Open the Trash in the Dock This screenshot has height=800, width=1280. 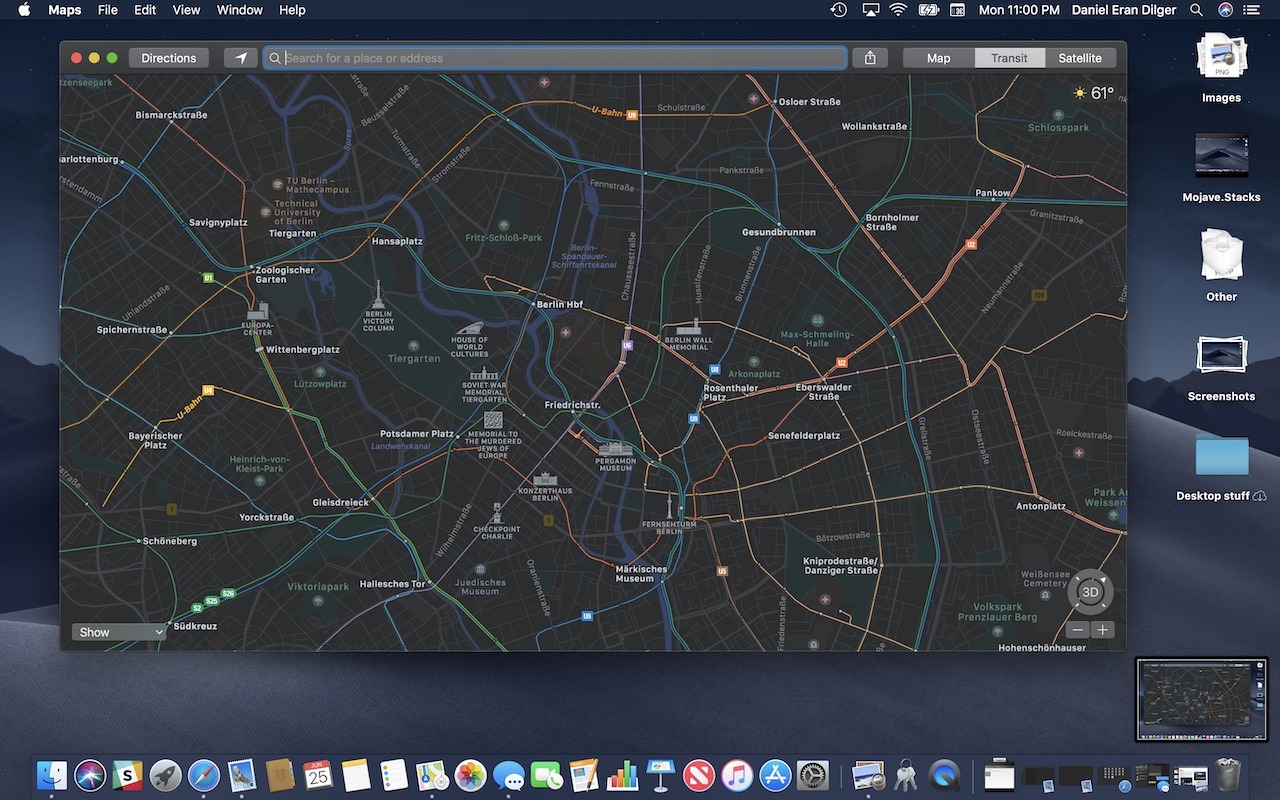point(1228,775)
